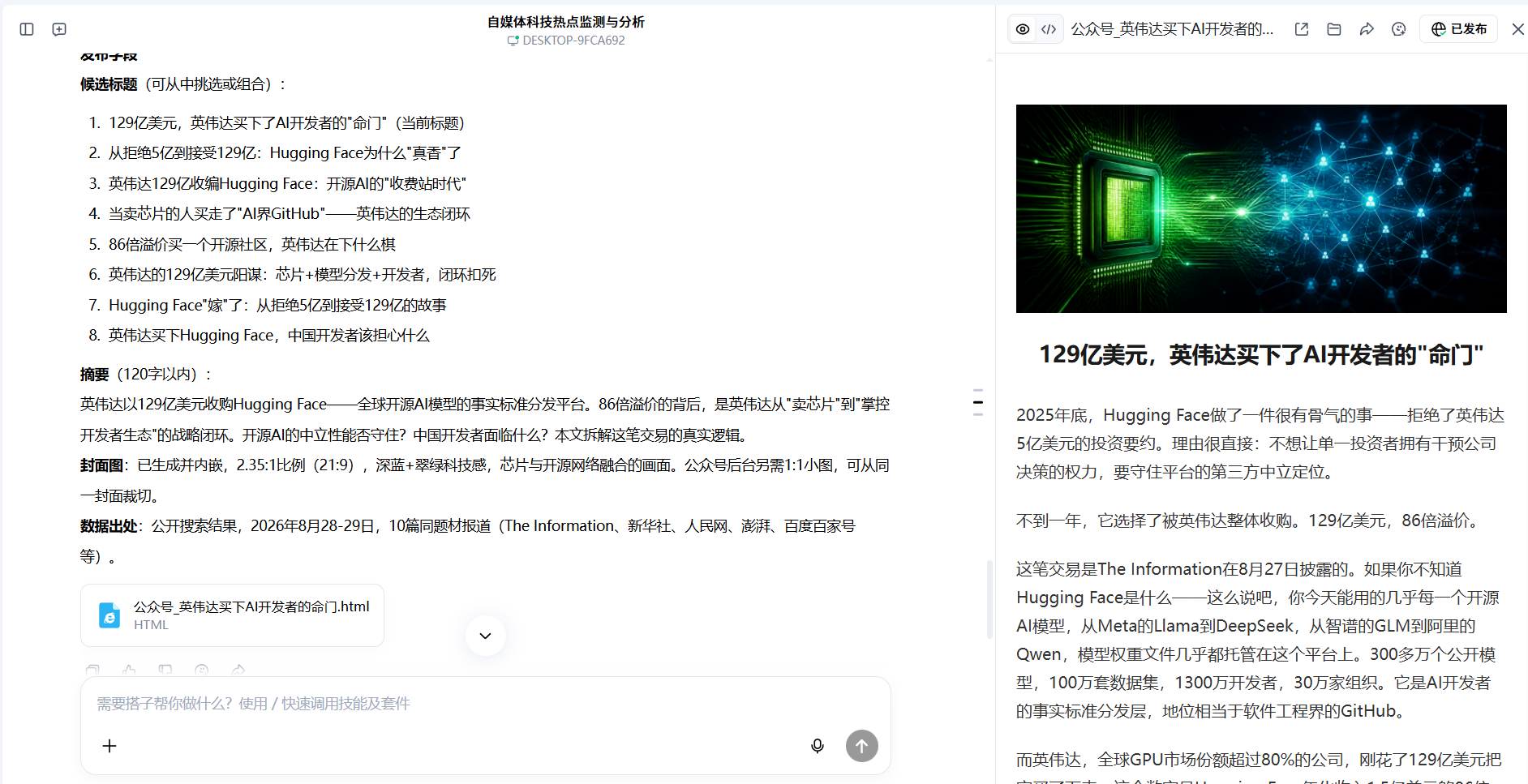Close the preview panel
This screenshot has width=1528, height=784.
[1517, 29]
